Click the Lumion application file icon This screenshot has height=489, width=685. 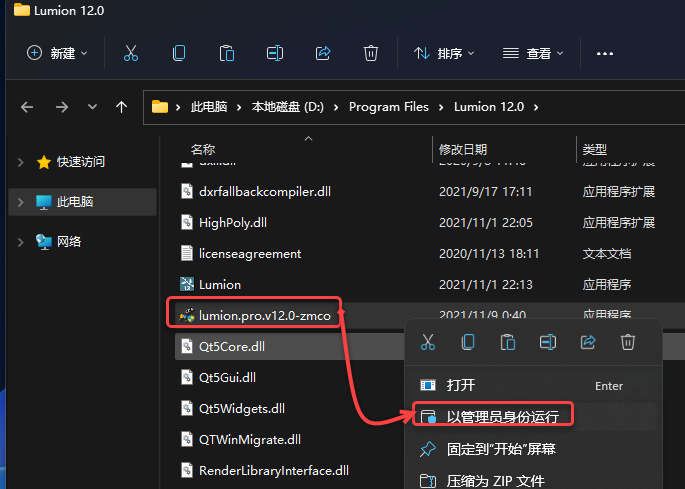[187, 284]
